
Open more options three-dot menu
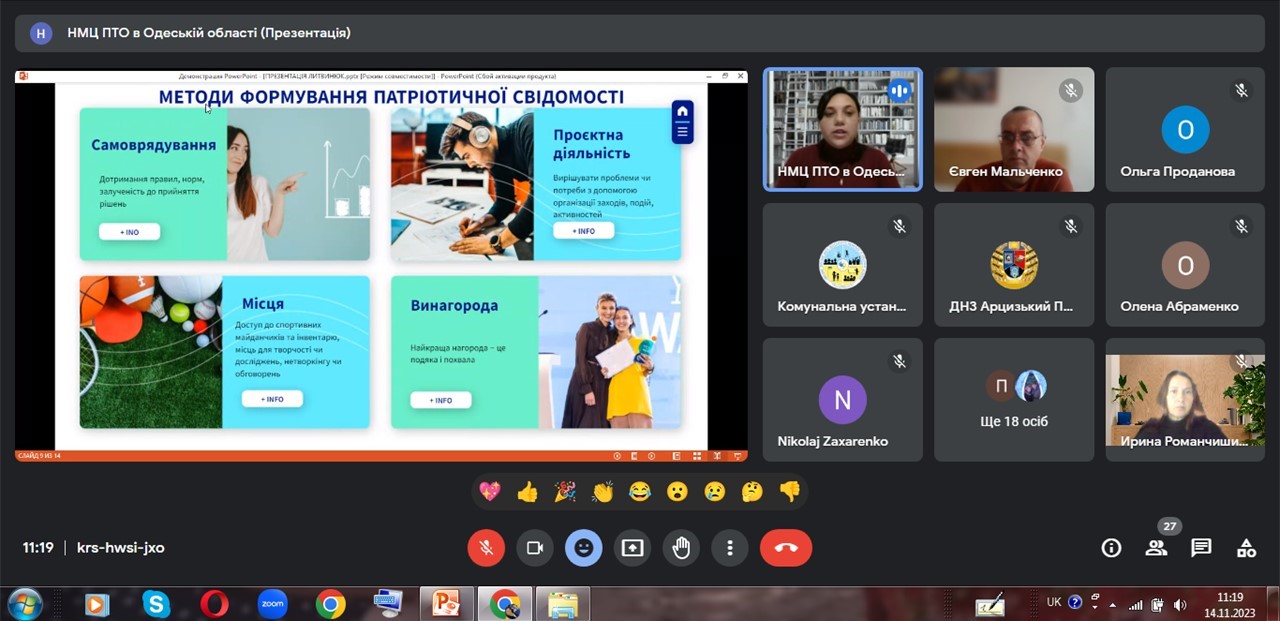(x=730, y=548)
